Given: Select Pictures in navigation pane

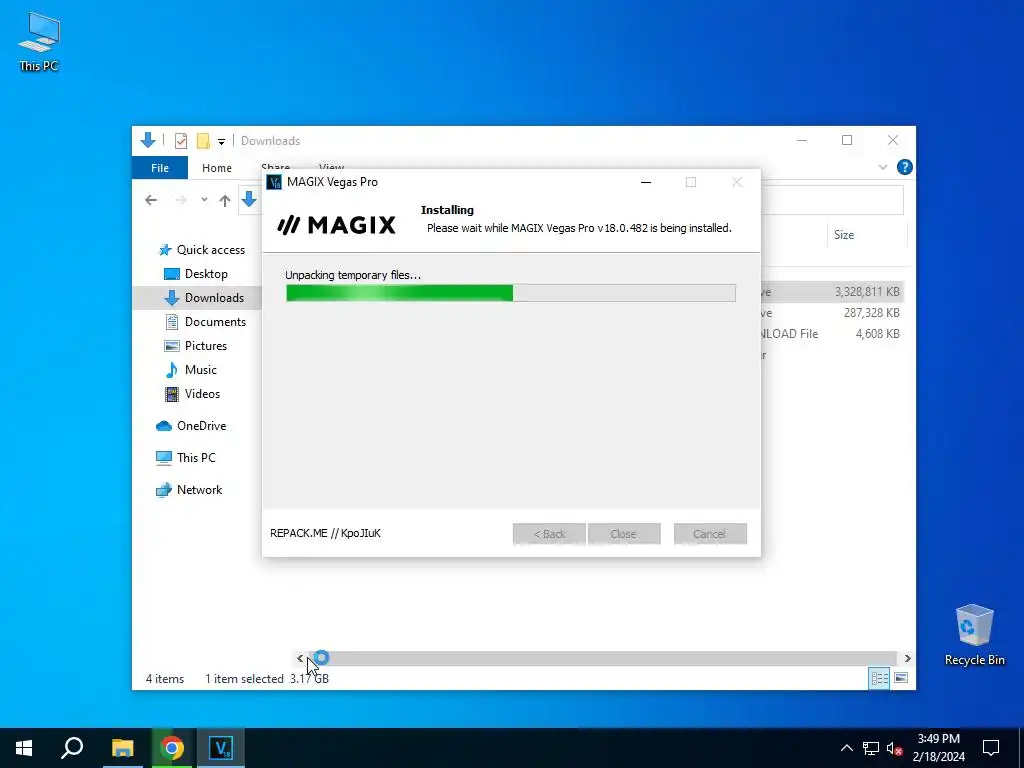Looking at the screenshot, I should pos(195,345).
